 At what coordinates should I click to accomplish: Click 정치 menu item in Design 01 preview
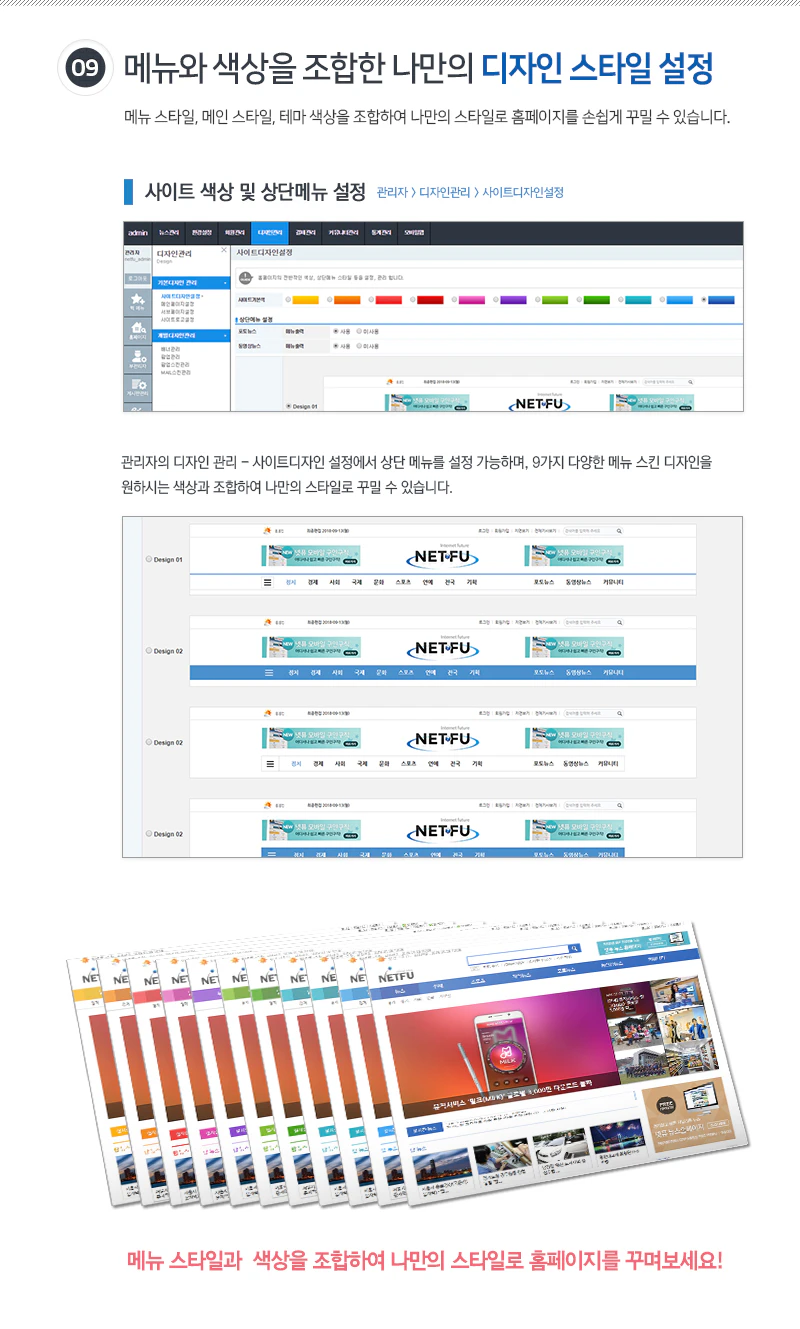point(291,581)
